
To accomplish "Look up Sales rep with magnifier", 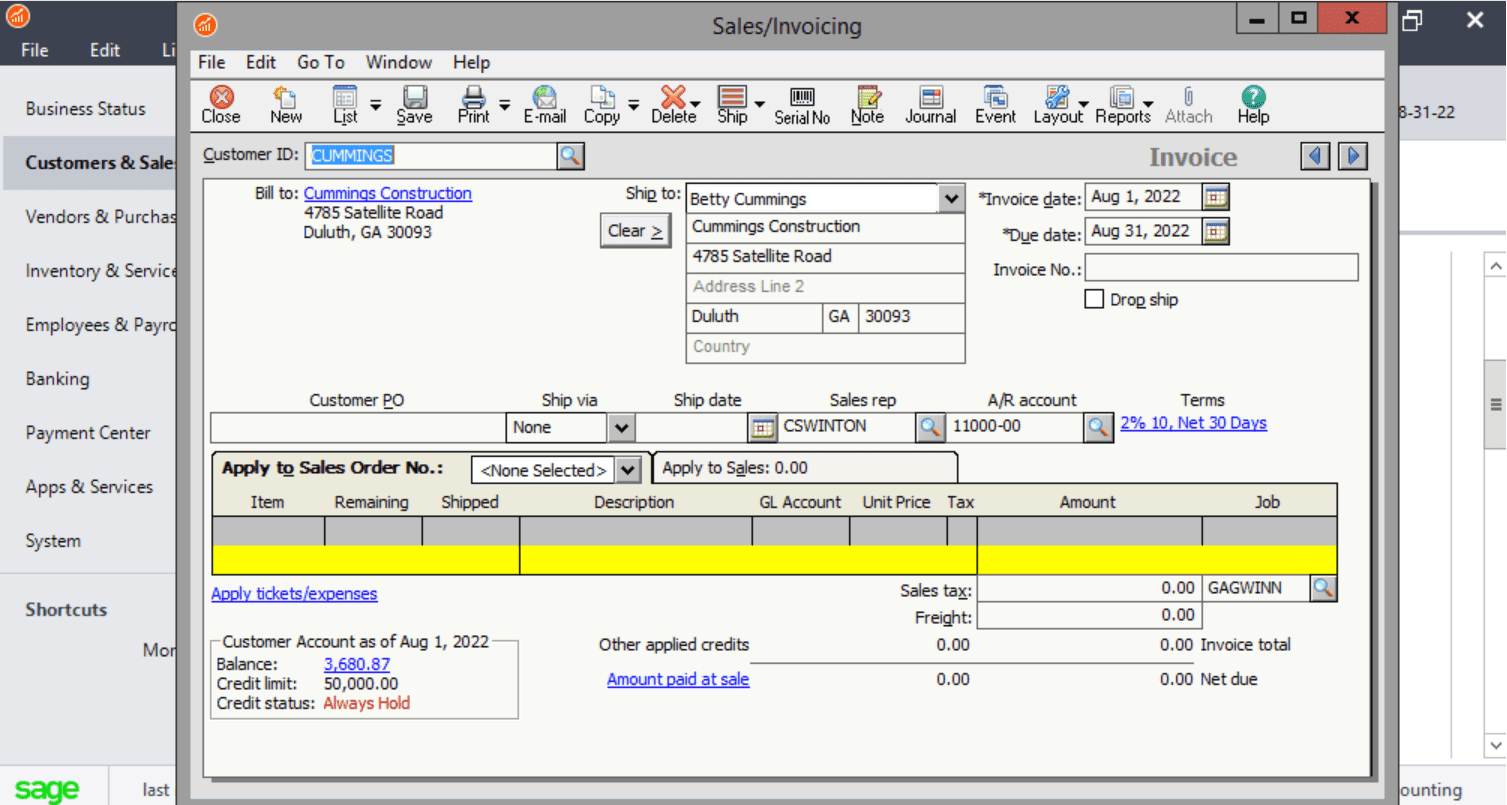I will click(x=930, y=427).
